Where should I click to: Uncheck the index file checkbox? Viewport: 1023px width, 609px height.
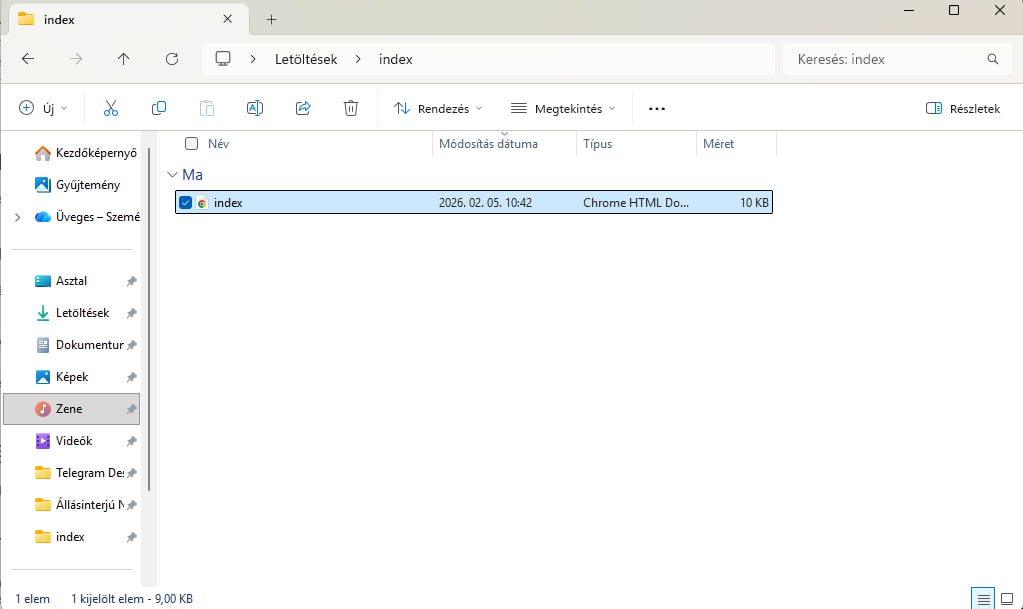185,203
